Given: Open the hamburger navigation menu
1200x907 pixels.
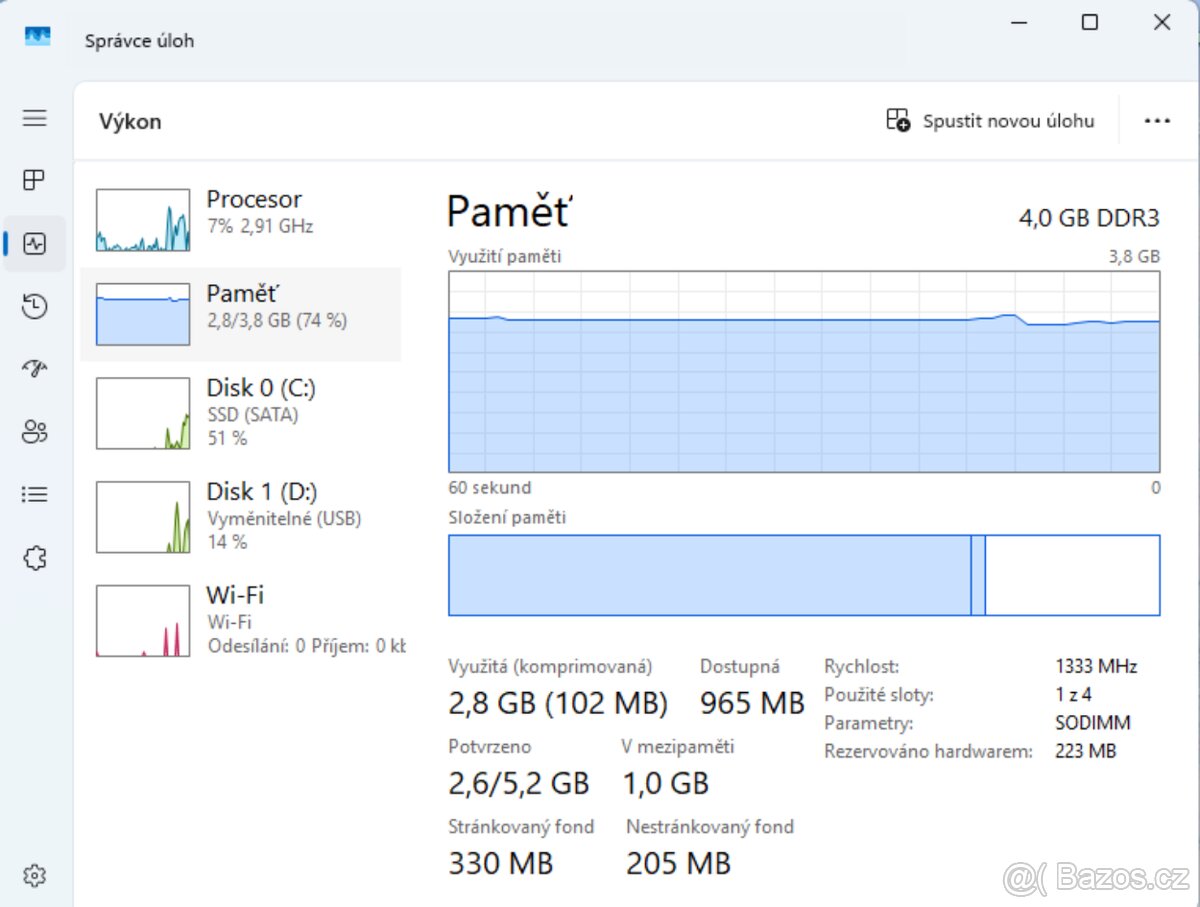Looking at the screenshot, I should [35, 118].
